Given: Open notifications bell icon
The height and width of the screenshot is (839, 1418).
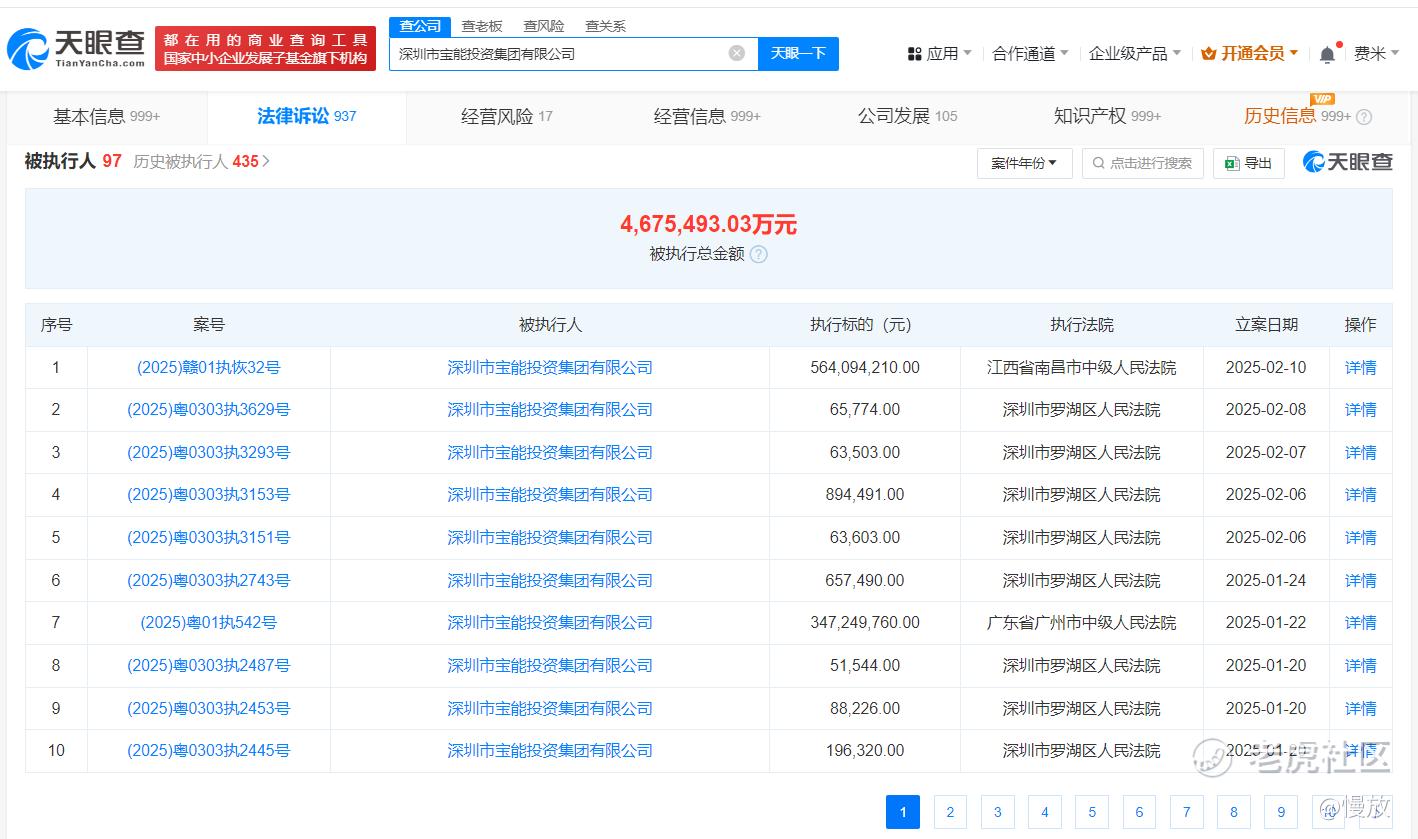Looking at the screenshot, I should [x=1327, y=54].
